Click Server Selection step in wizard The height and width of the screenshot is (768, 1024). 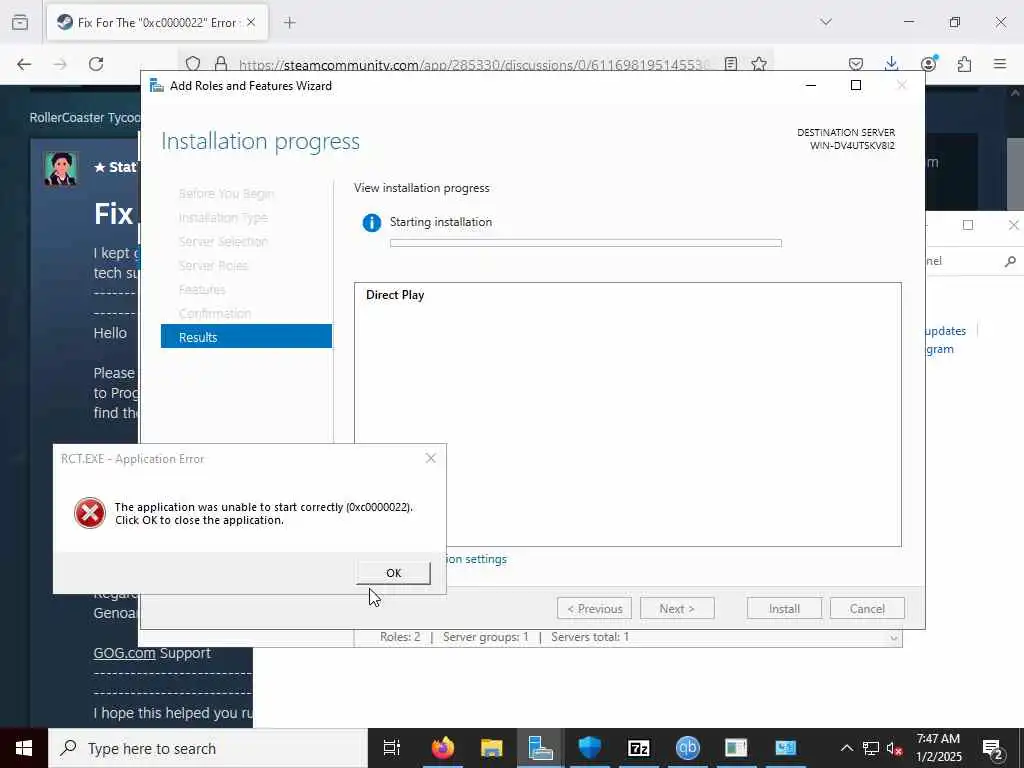223,242
